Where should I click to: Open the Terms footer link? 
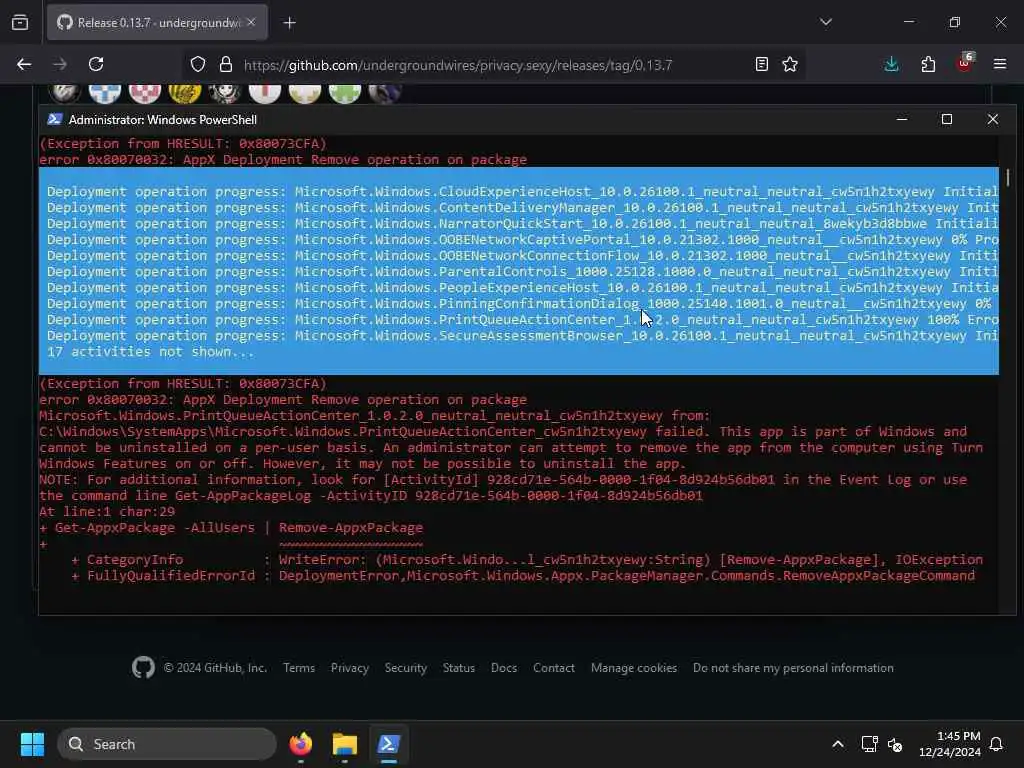click(x=299, y=667)
